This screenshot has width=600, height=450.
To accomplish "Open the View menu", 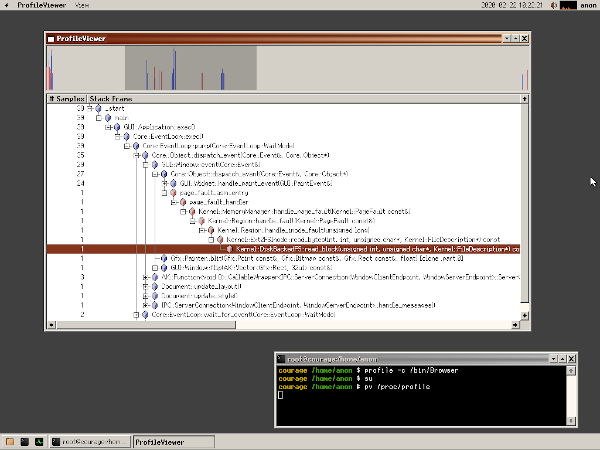I will tap(82, 5).
